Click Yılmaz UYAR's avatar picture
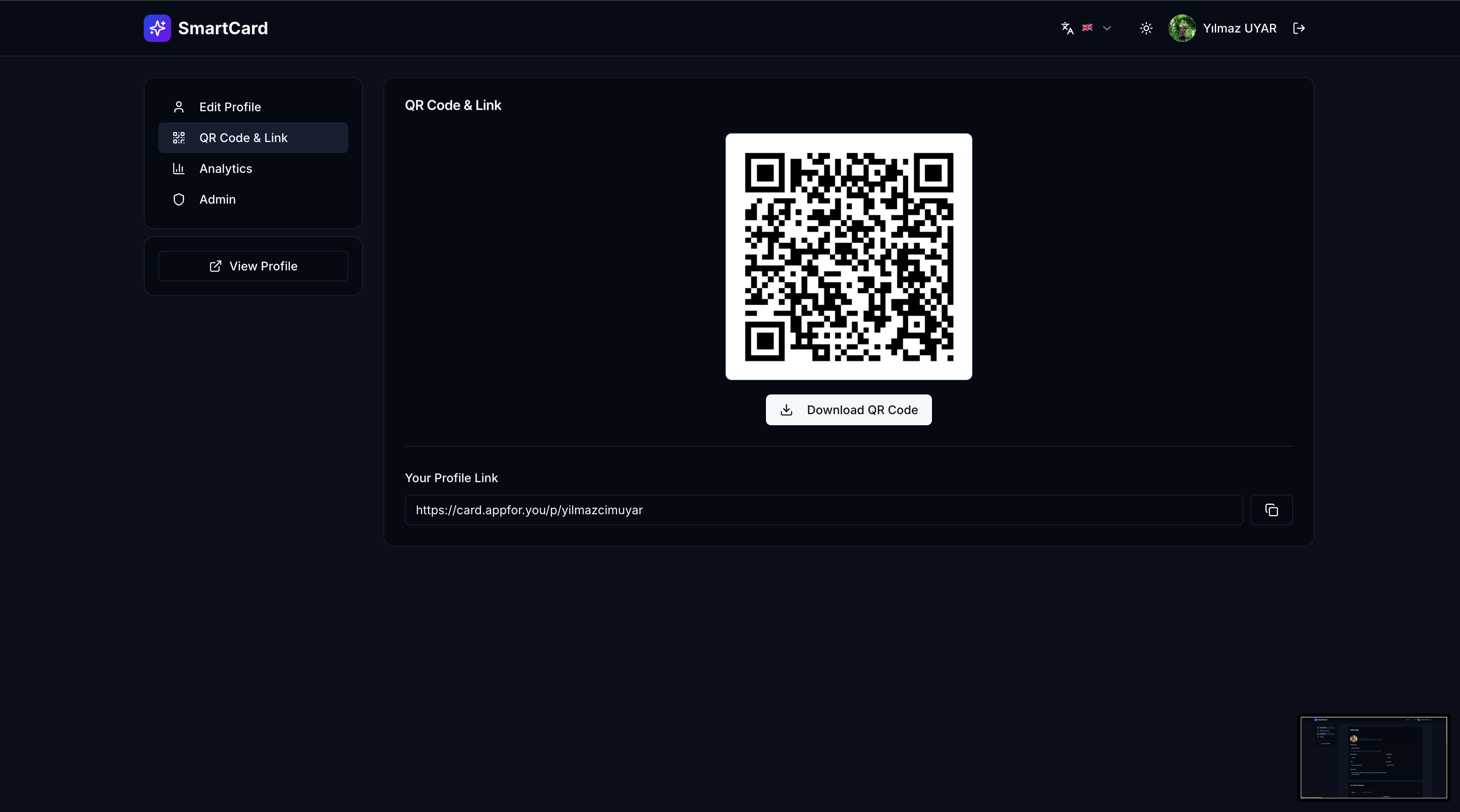 click(1182, 28)
